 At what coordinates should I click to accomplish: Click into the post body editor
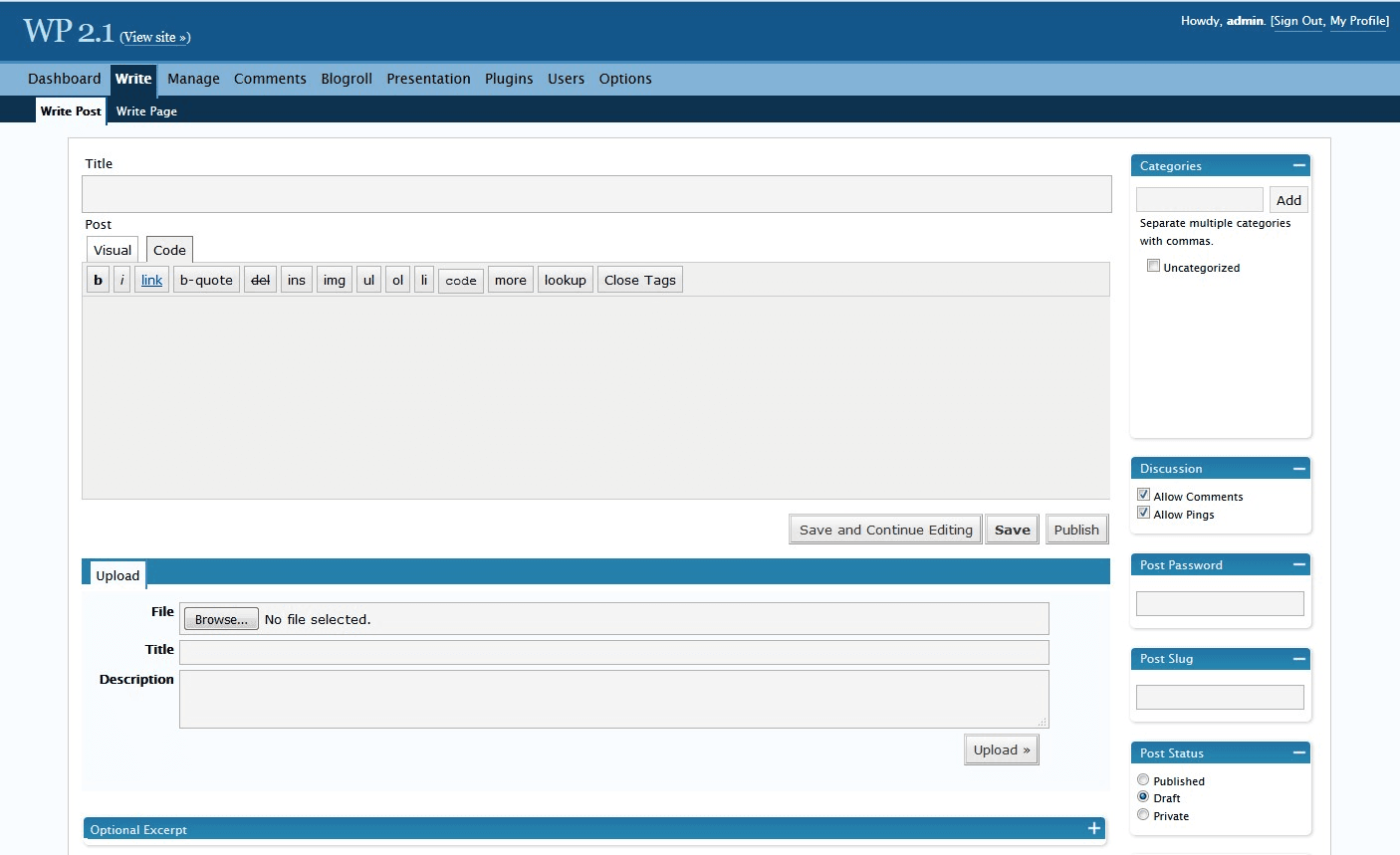[x=595, y=397]
